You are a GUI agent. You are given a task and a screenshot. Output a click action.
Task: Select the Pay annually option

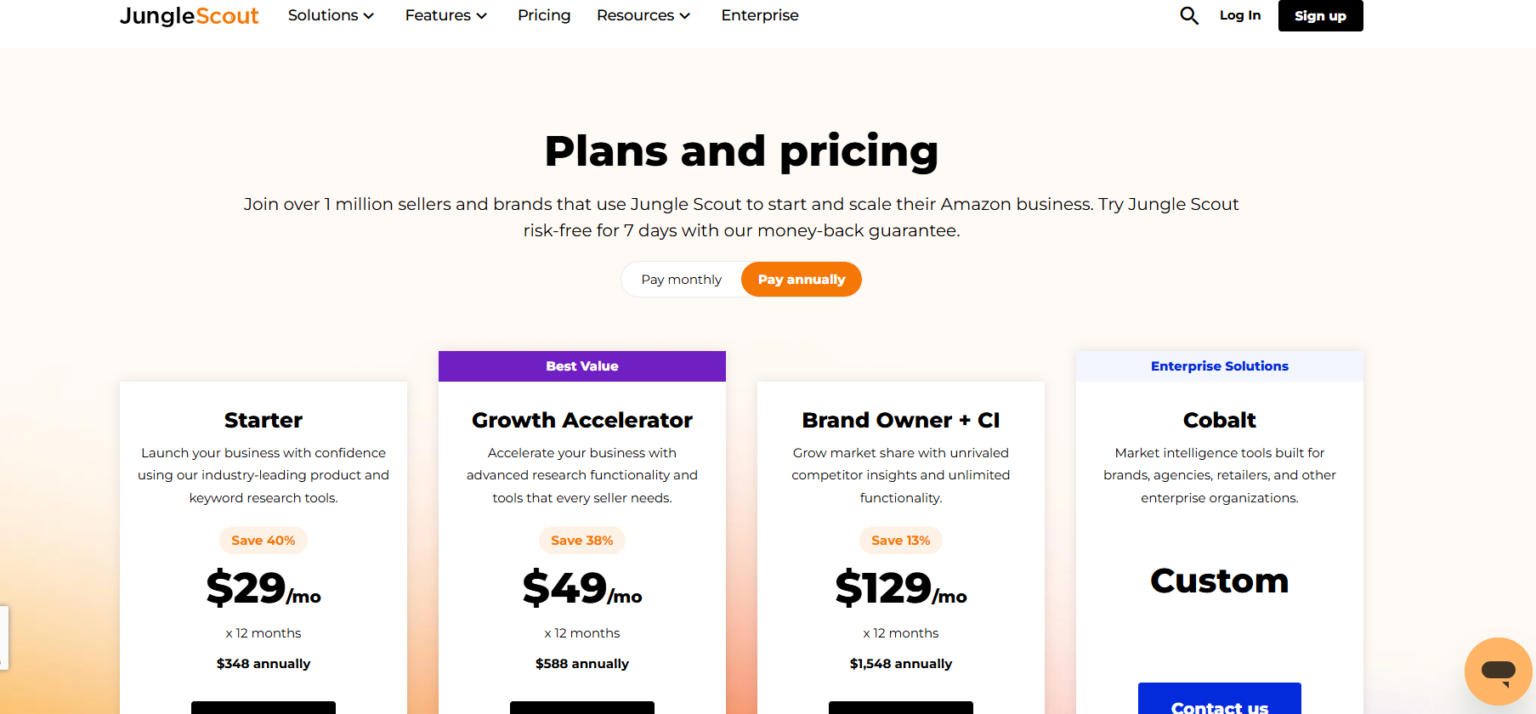click(801, 280)
